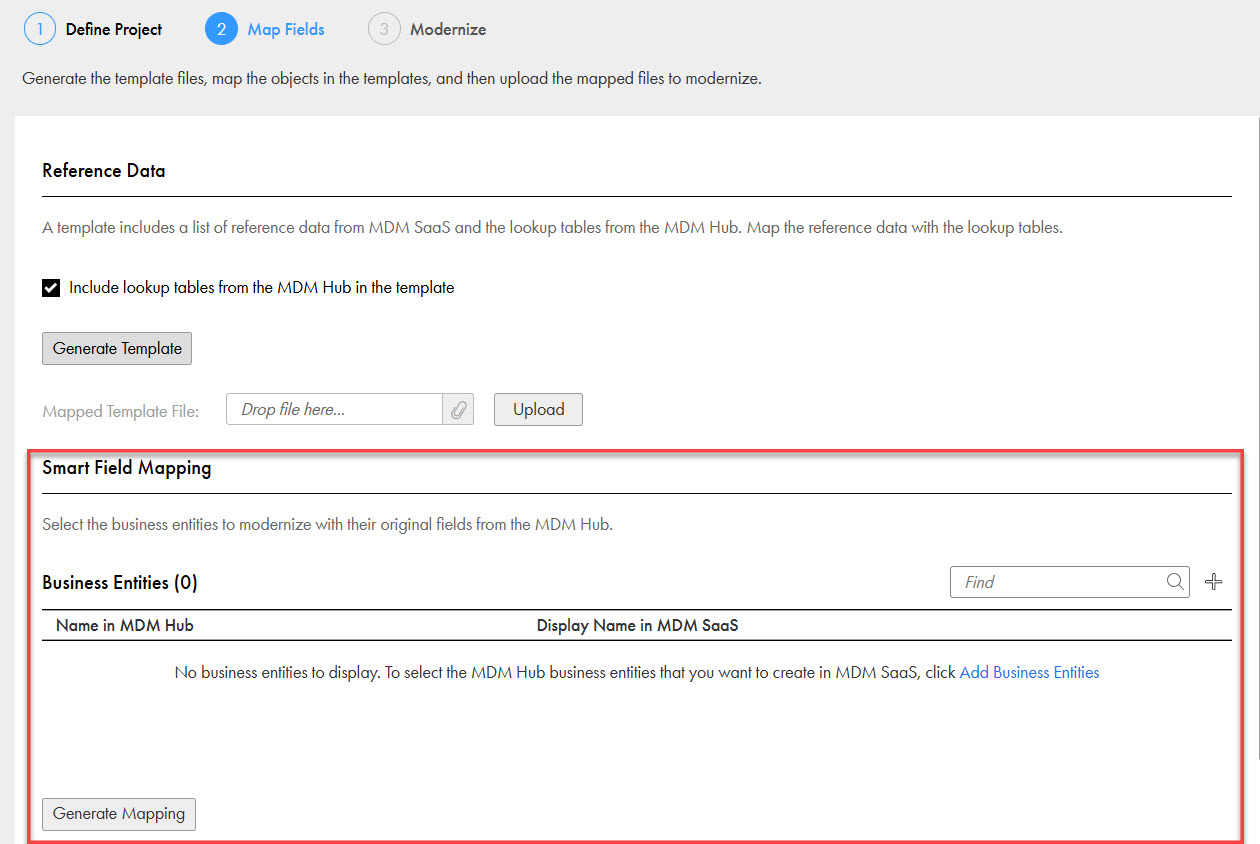
Task: Click the step 2 circle icon
Action: pos(221,29)
